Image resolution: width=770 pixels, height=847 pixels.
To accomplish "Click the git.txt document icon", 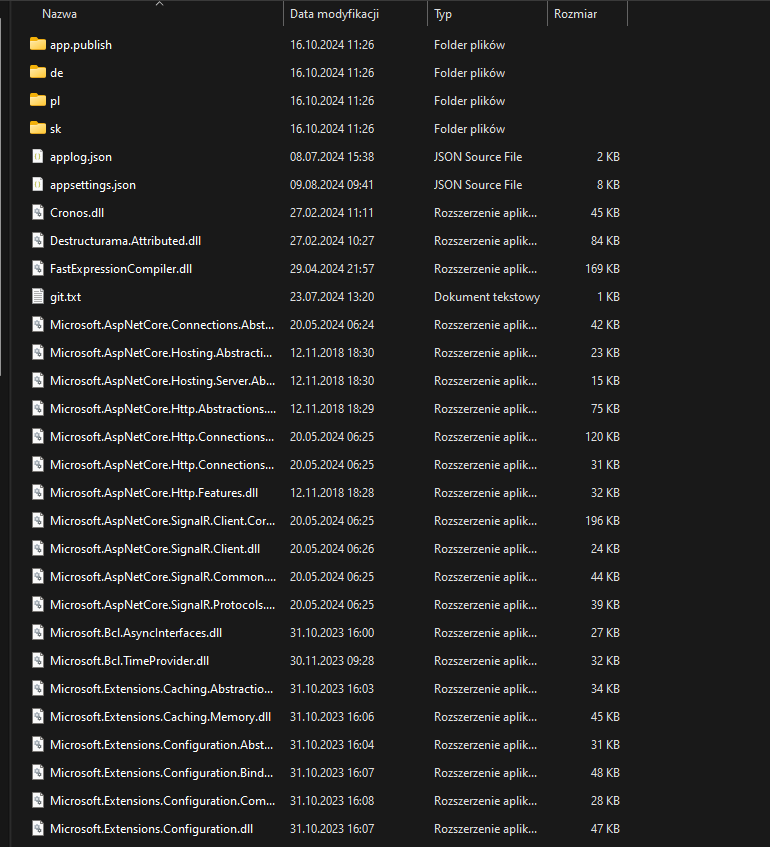I will tap(38, 297).
